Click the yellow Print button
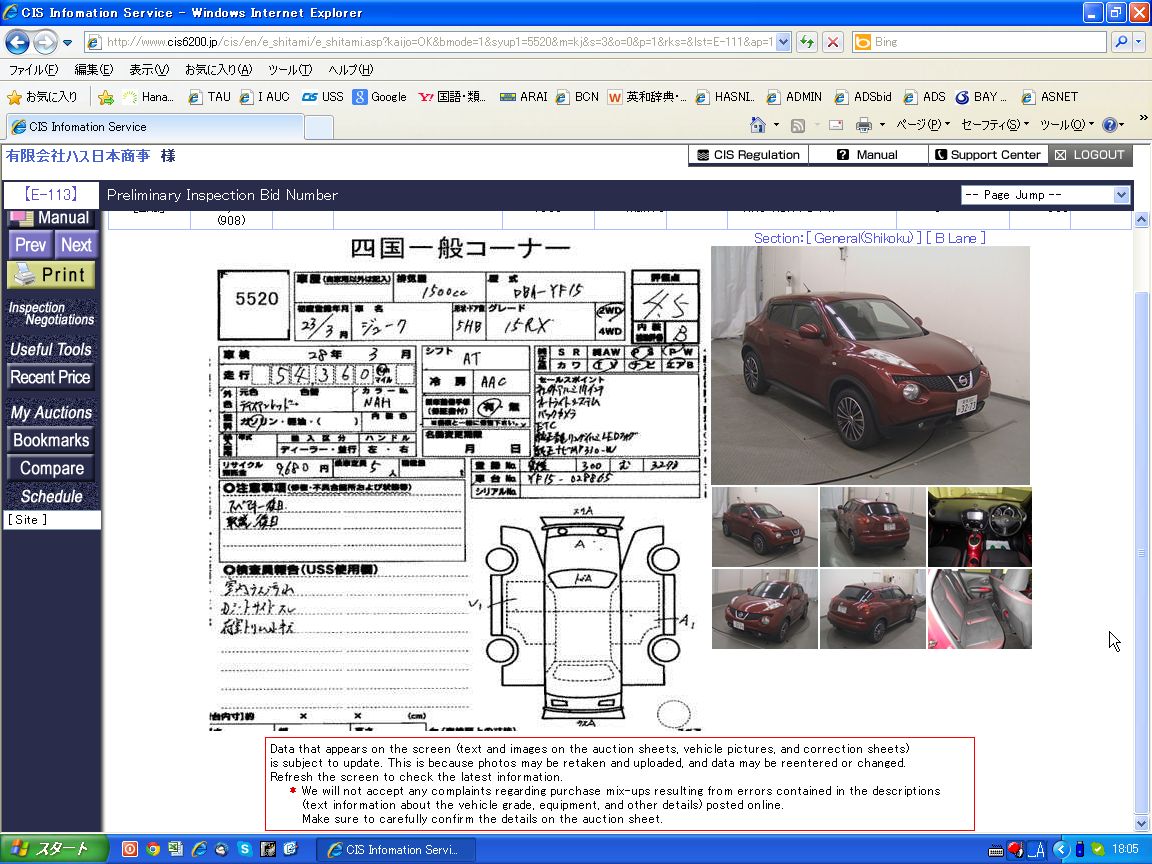Viewport: 1152px width, 864px height. [51, 274]
